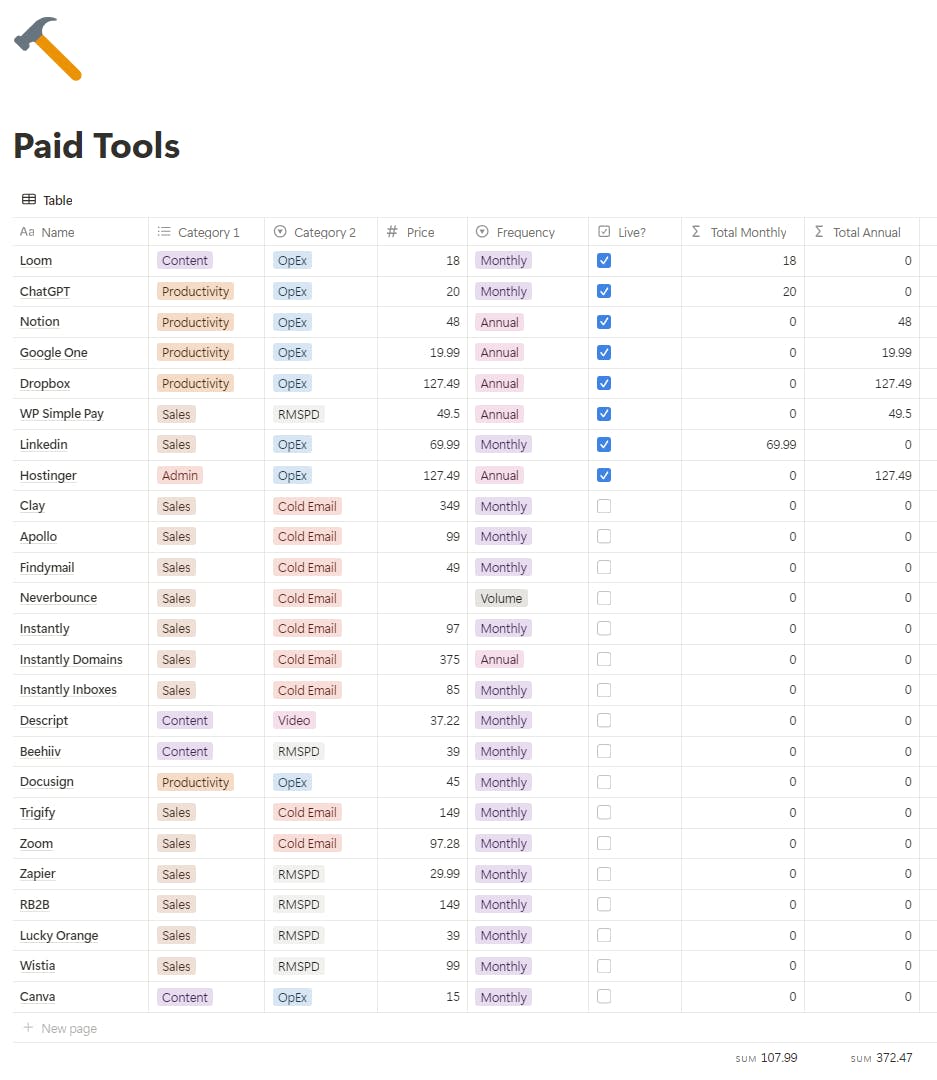Uncheck the Live? checkbox for Notion
Image resolution: width=937 pixels, height=1080 pixels.
(604, 322)
